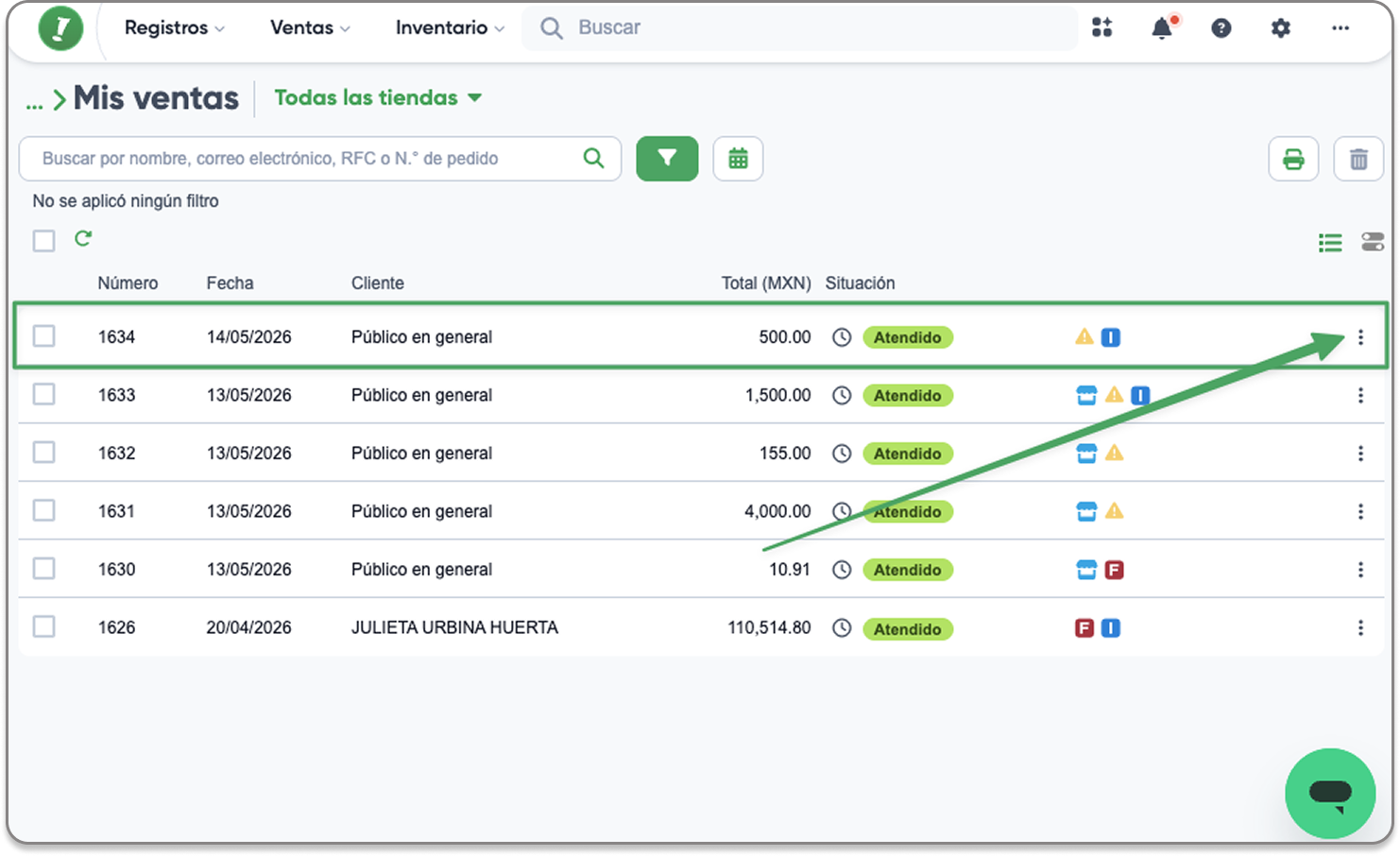Click the Cliente column header
1400x856 pixels.
378,283
